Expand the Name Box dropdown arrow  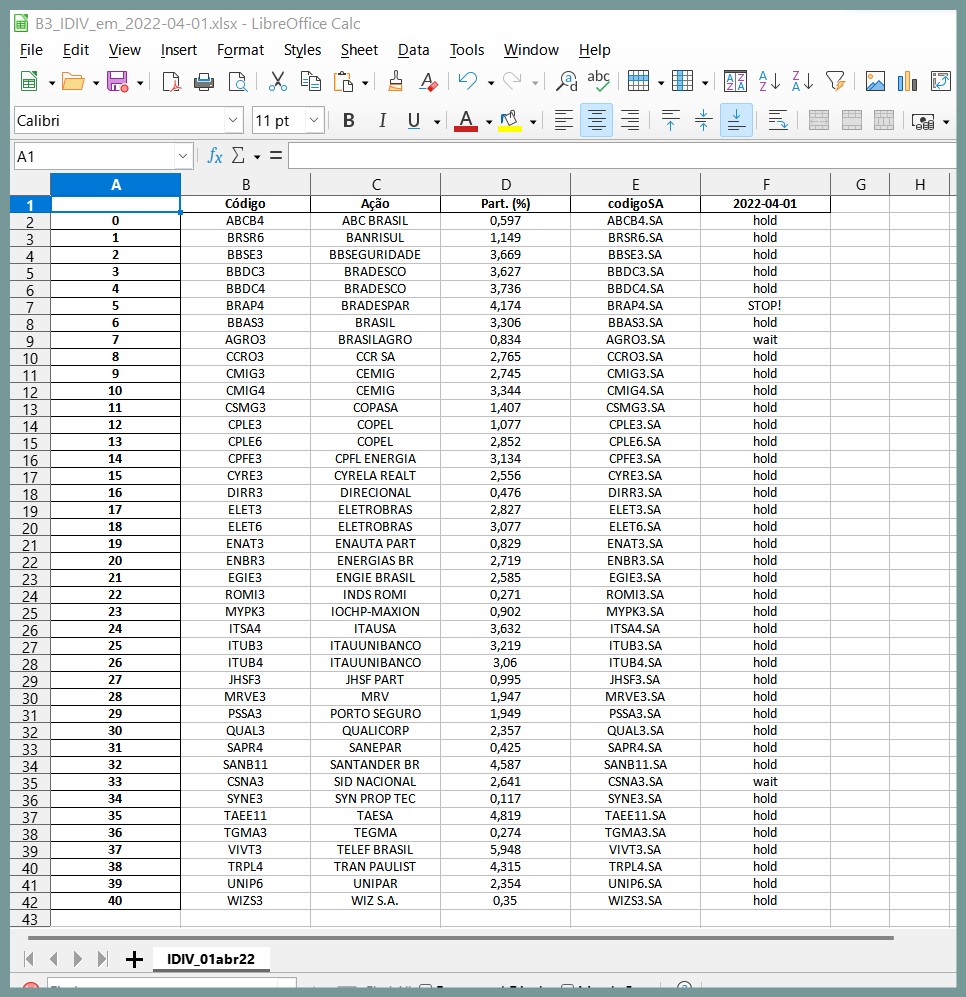[x=183, y=156]
